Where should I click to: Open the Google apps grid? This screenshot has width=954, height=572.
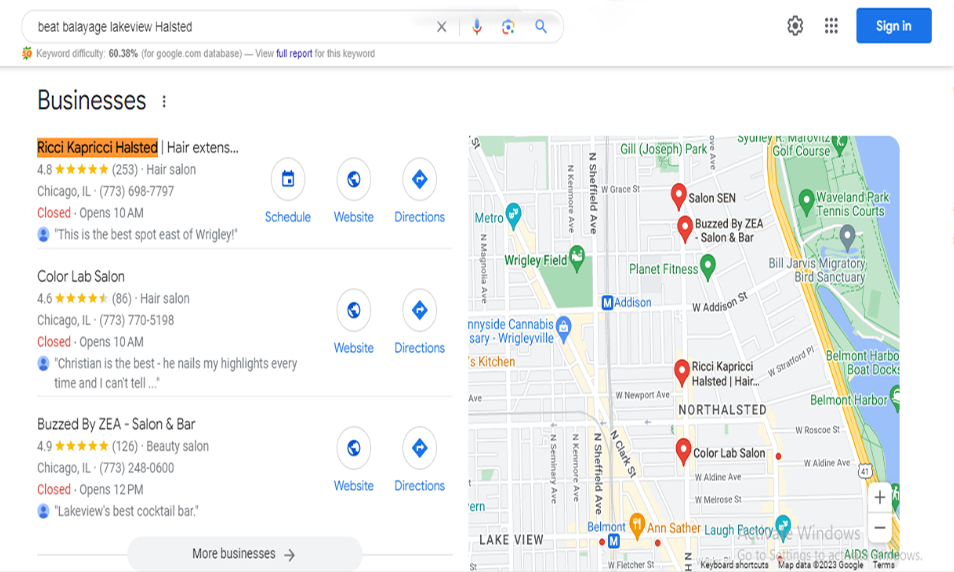click(831, 26)
